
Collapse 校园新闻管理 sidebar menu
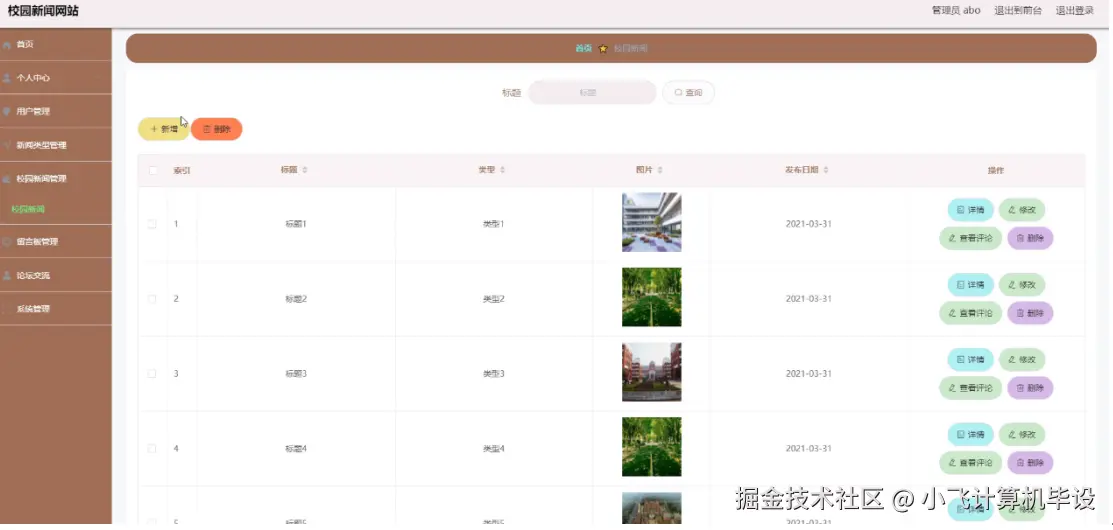pos(55,179)
